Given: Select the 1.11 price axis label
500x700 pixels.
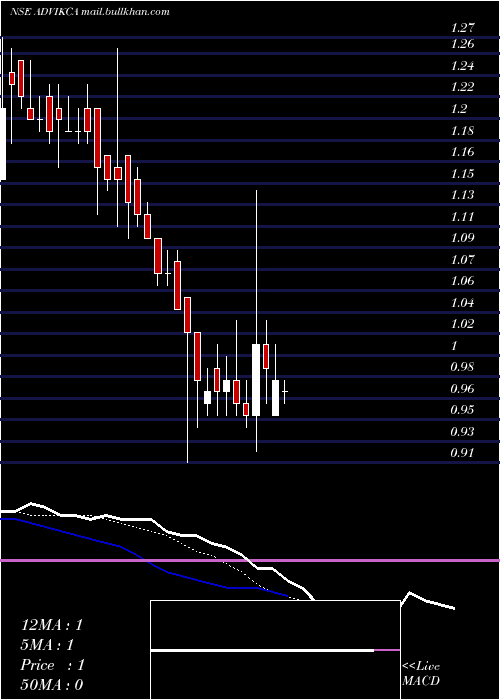Looking at the screenshot, I should 463,217.
